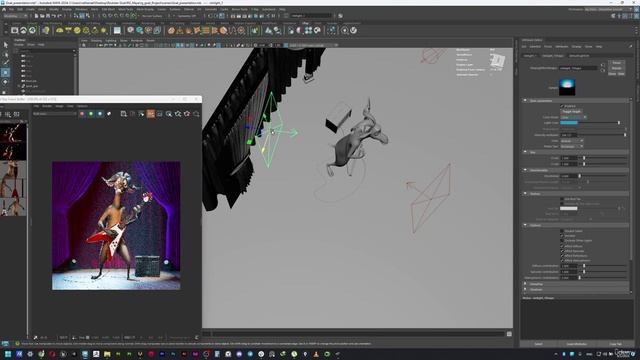The height and width of the screenshot is (360, 640).
Task: Toggle Use Rect Tex checkbox
Action: point(562,199)
